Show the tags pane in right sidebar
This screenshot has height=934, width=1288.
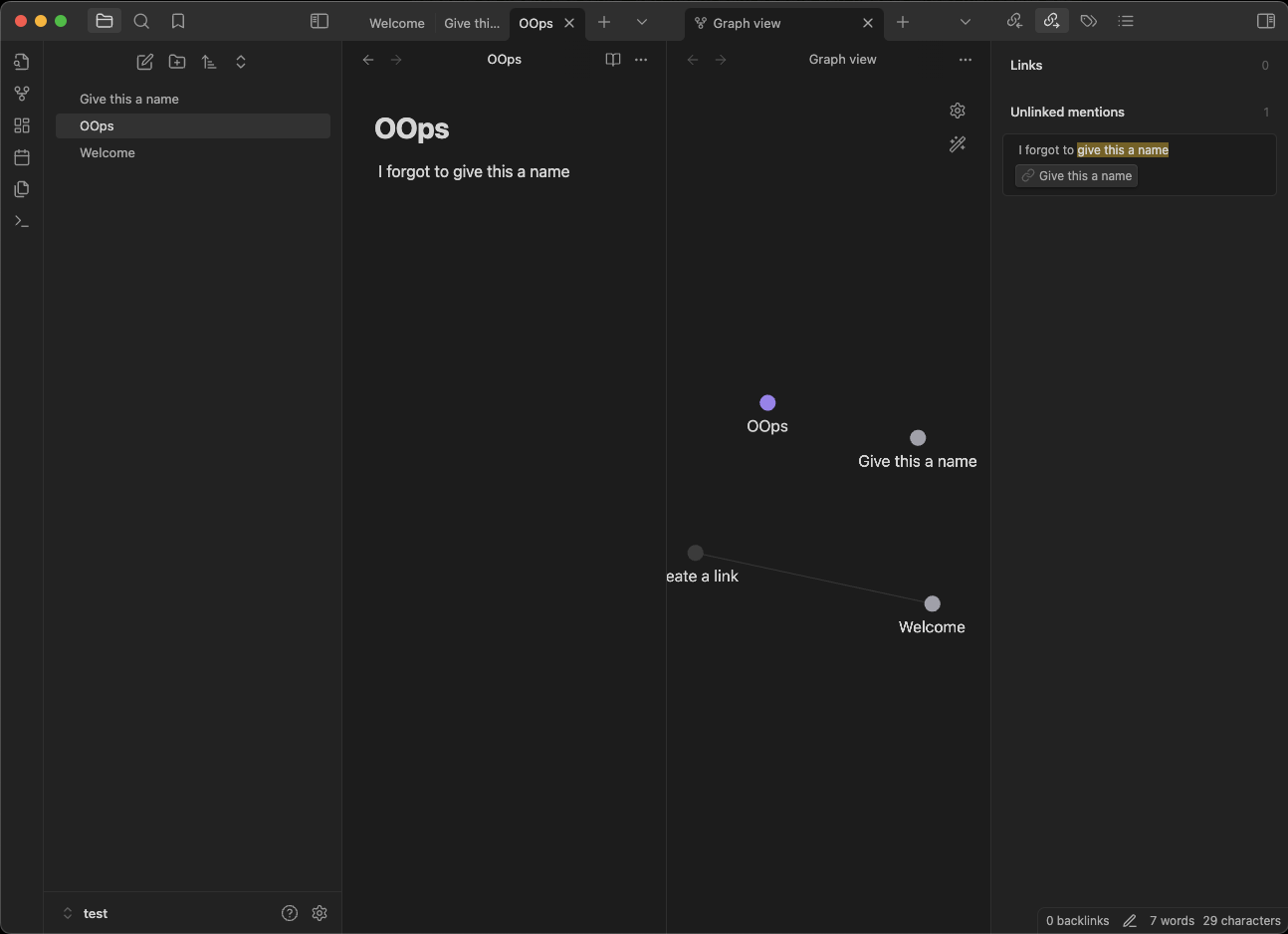[x=1089, y=21]
